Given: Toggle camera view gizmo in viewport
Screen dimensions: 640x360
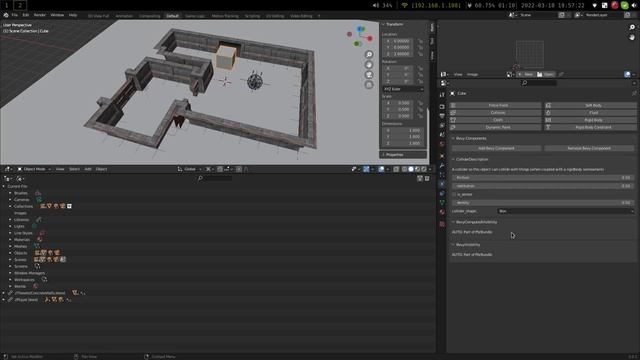Looking at the screenshot, I should (x=369, y=75).
